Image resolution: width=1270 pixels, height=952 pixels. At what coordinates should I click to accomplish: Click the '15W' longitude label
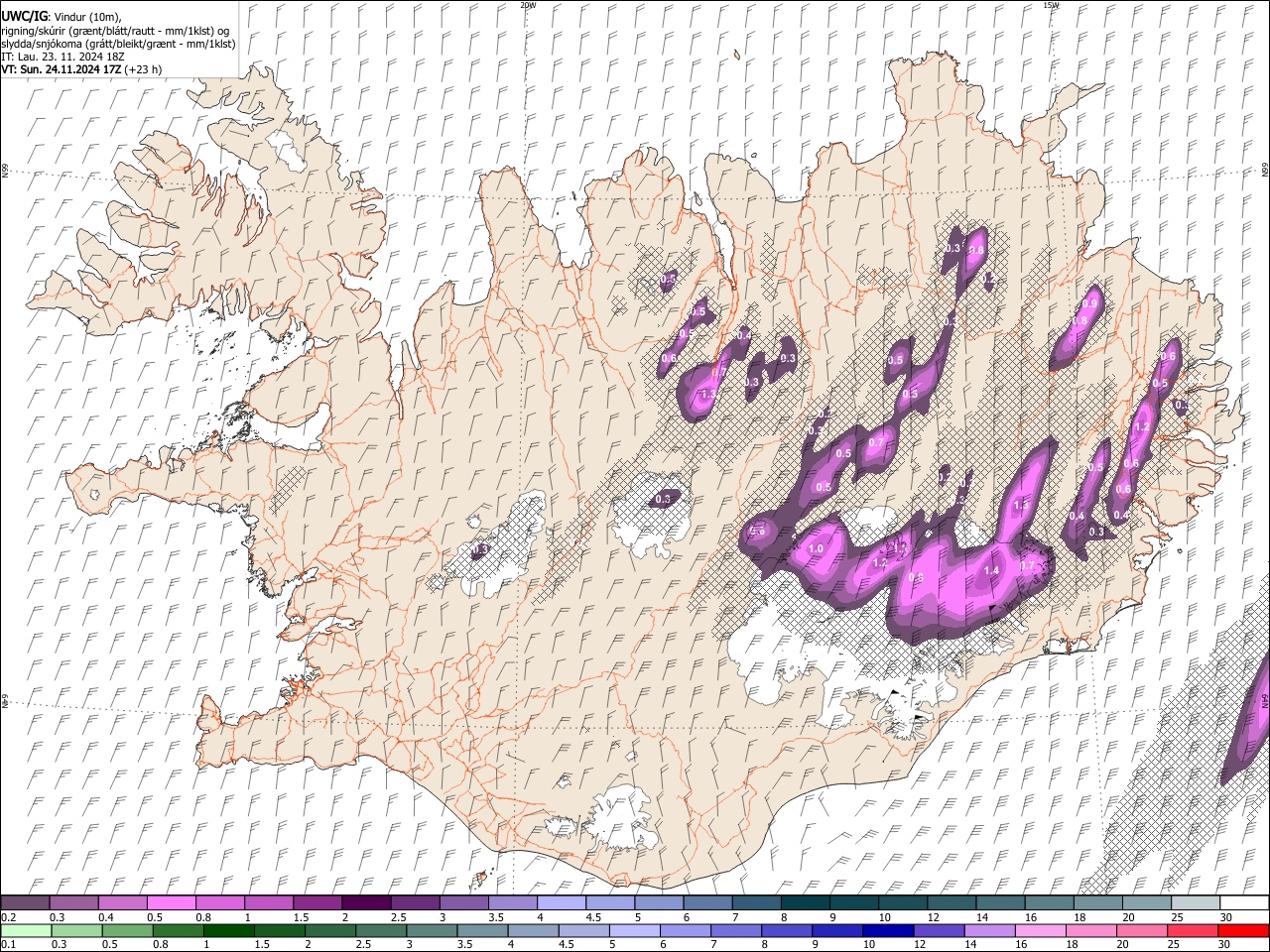point(1051,5)
